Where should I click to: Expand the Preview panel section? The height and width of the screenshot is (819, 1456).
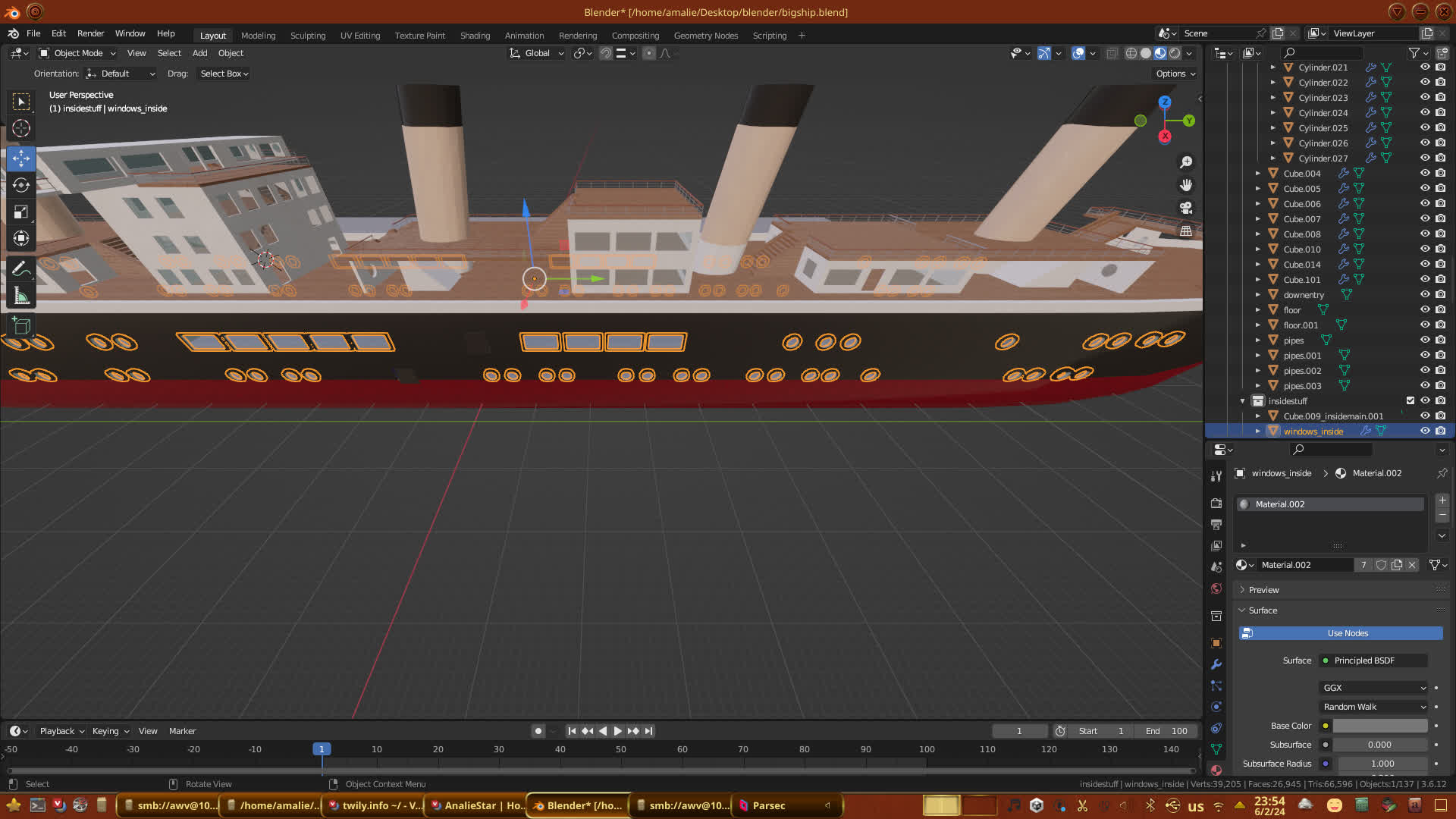pyautogui.click(x=1263, y=590)
